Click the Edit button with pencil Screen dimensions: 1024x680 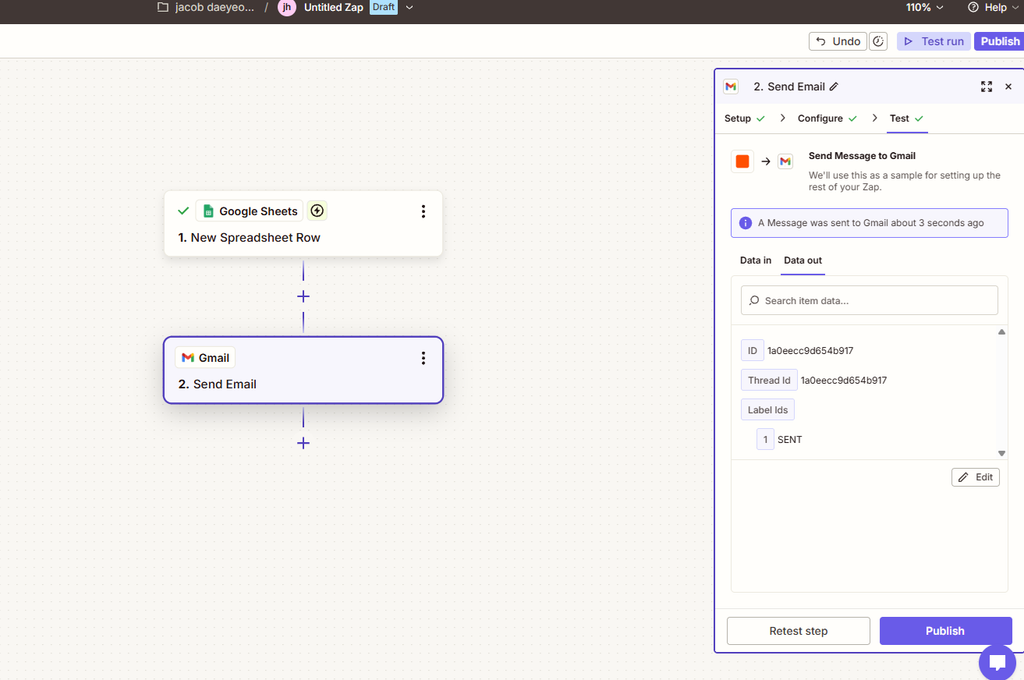[x=975, y=477]
